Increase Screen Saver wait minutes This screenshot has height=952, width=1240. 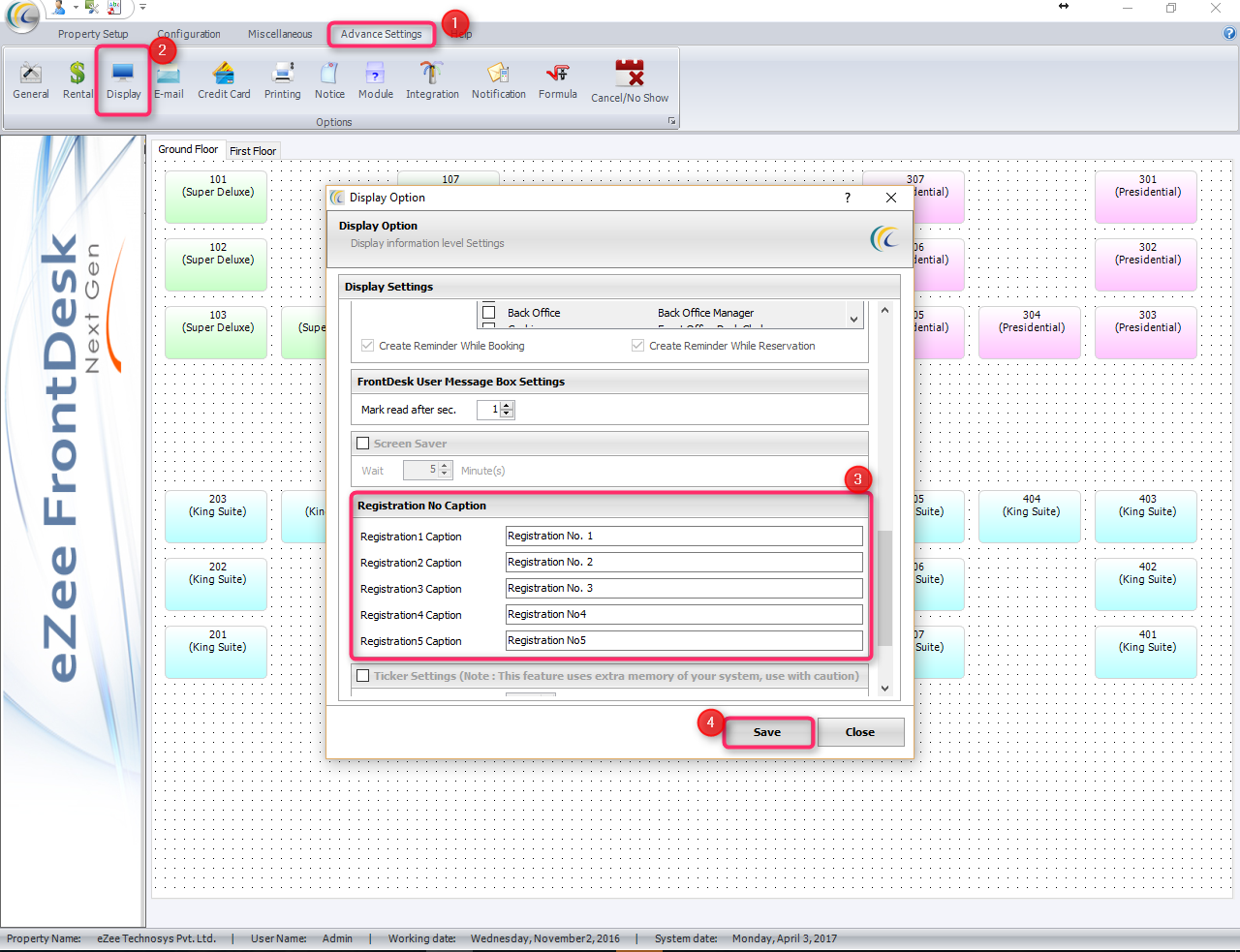[x=446, y=466]
